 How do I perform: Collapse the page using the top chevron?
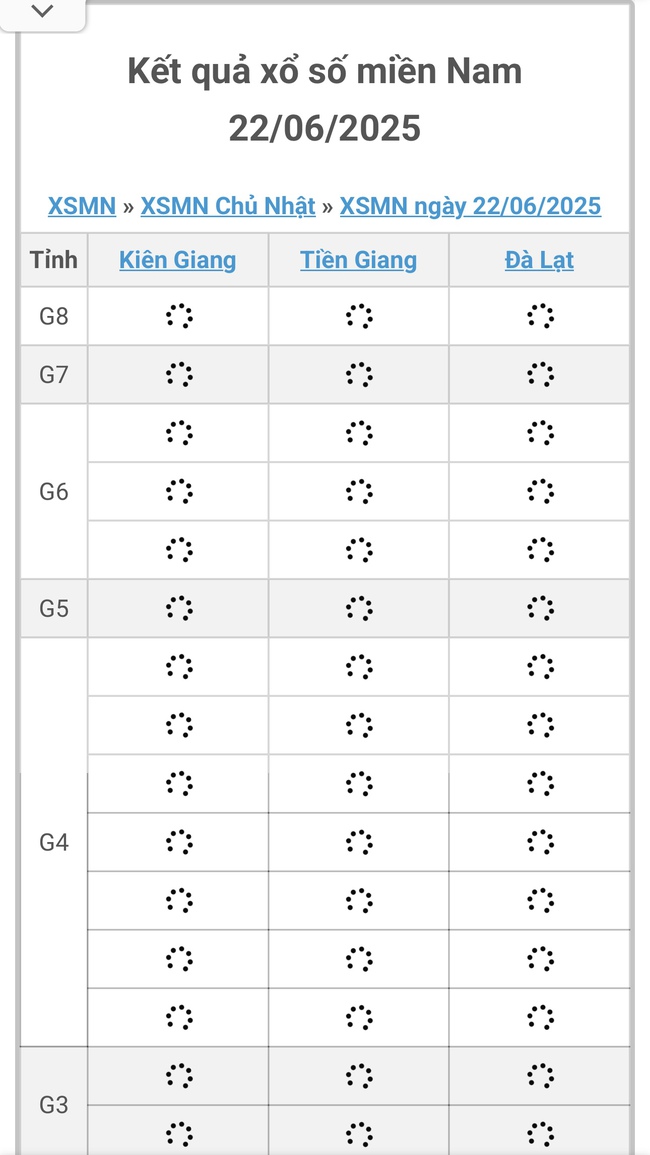[42, 12]
